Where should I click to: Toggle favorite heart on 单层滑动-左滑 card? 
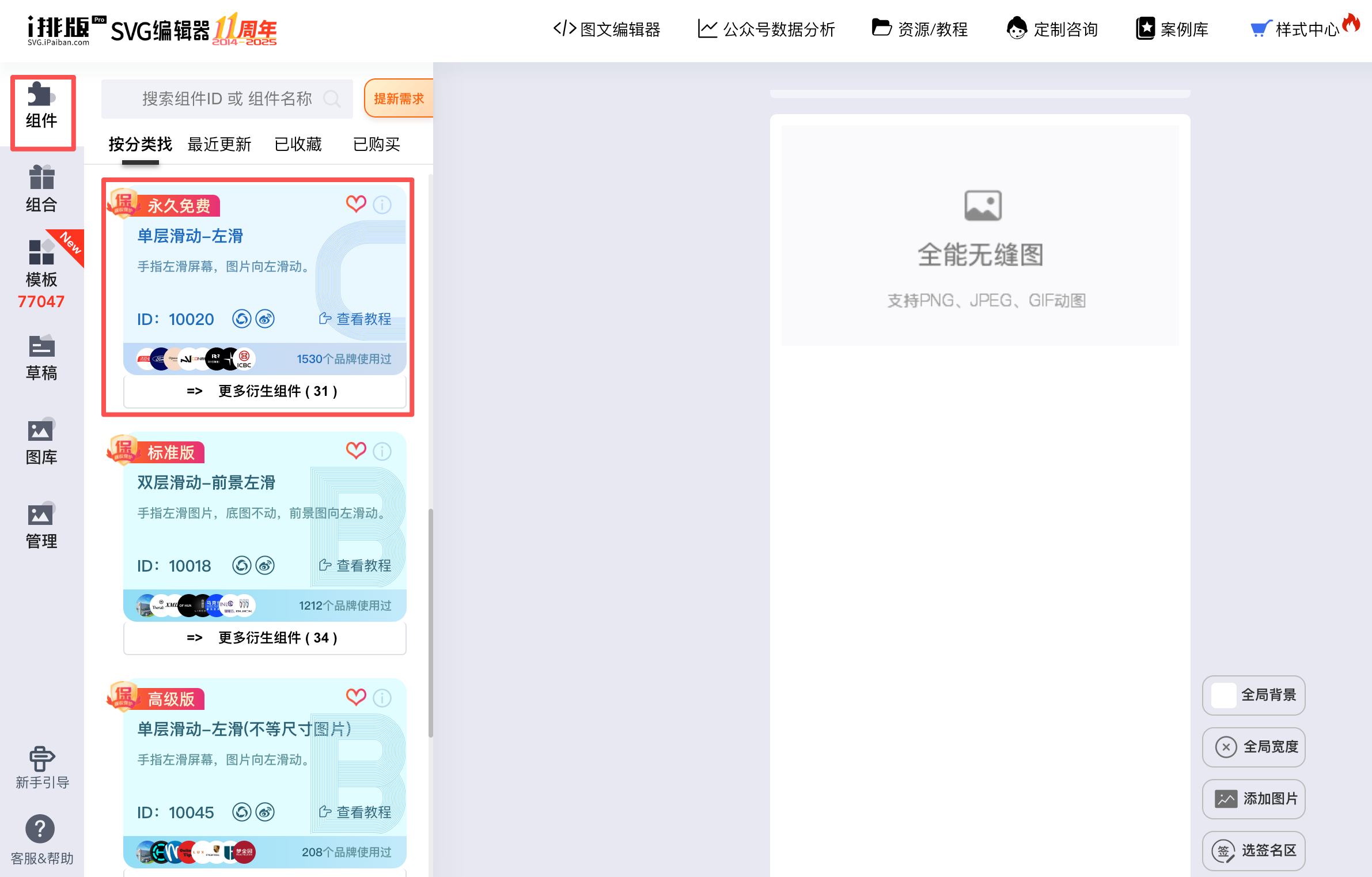point(356,203)
